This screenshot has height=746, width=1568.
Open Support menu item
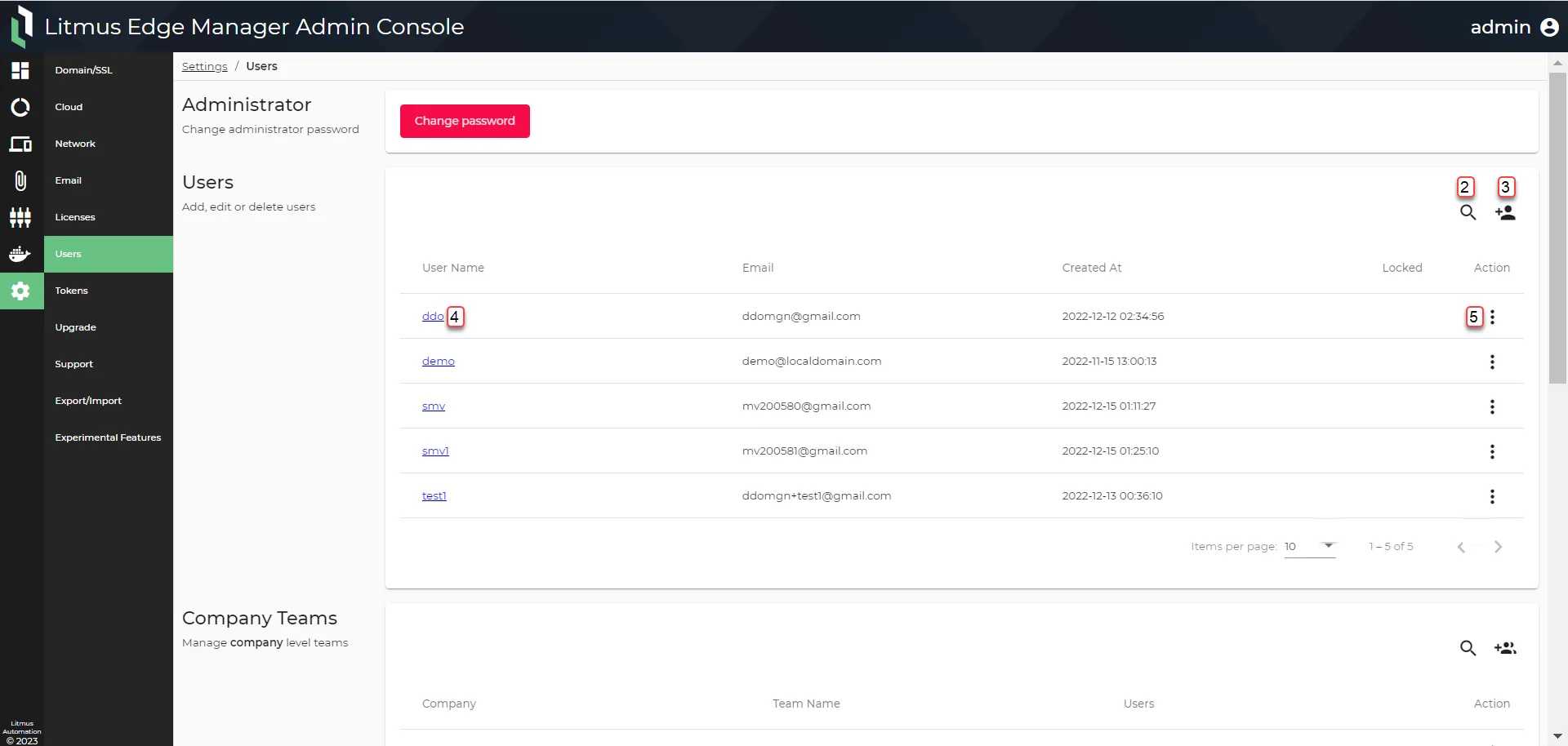coord(109,364)
